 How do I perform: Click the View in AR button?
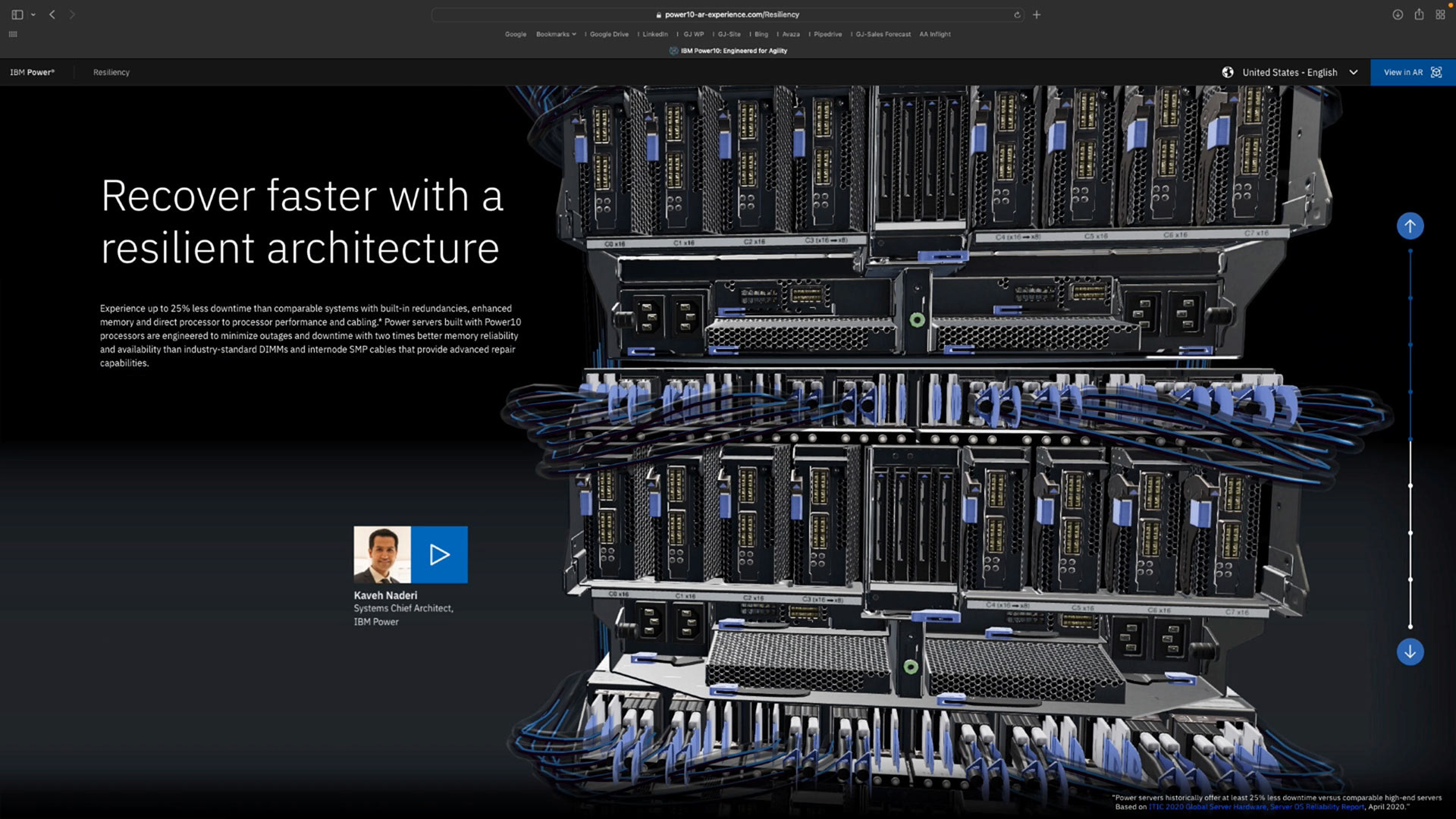[1412, 72]
